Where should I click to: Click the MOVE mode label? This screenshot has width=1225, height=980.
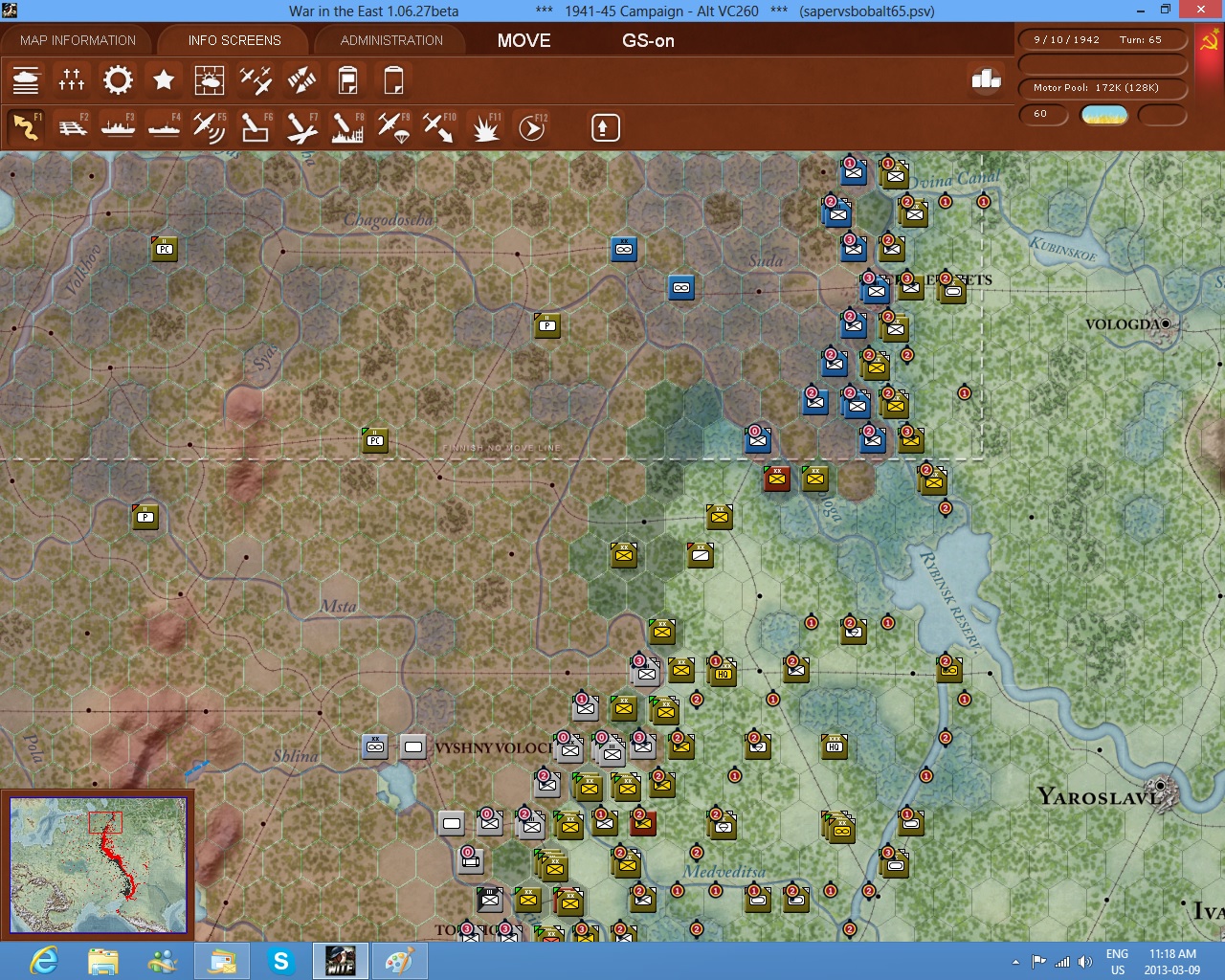[523, 40]
